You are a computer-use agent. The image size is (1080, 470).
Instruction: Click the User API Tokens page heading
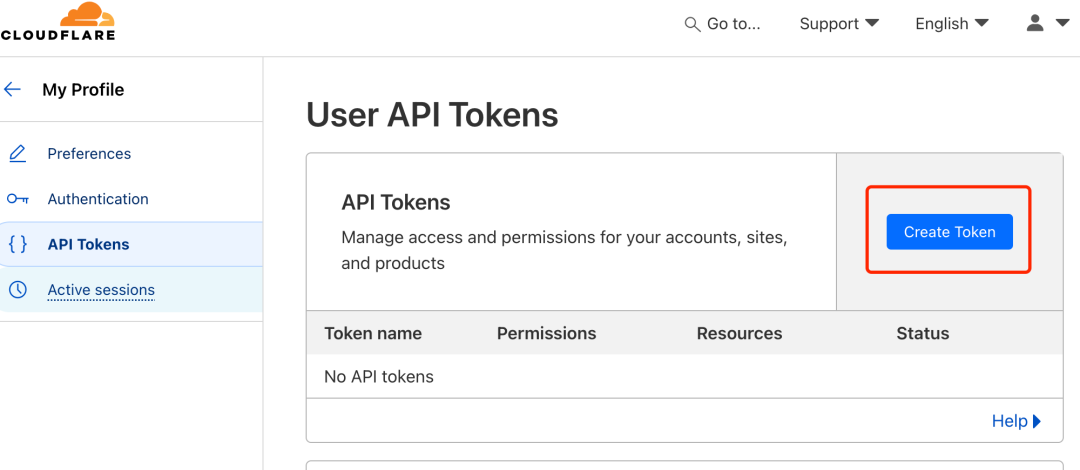click(x=432, y=115)
